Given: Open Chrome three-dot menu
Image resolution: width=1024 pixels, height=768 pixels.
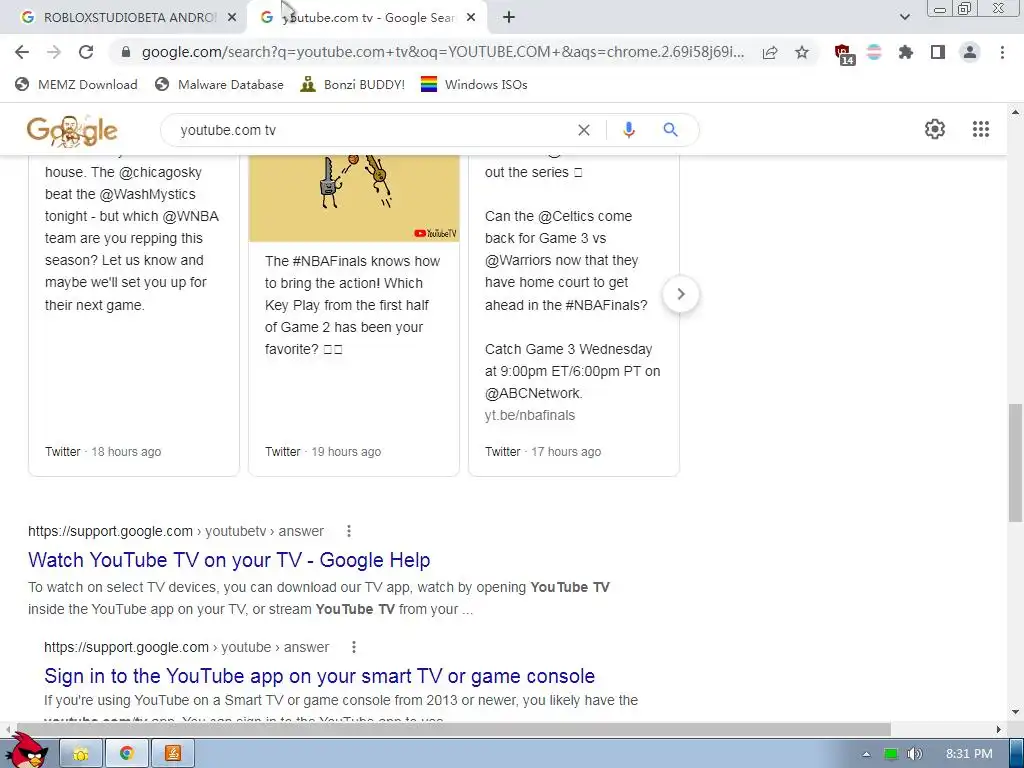Looking at the screenshot, I should [x=1002, y=52].
